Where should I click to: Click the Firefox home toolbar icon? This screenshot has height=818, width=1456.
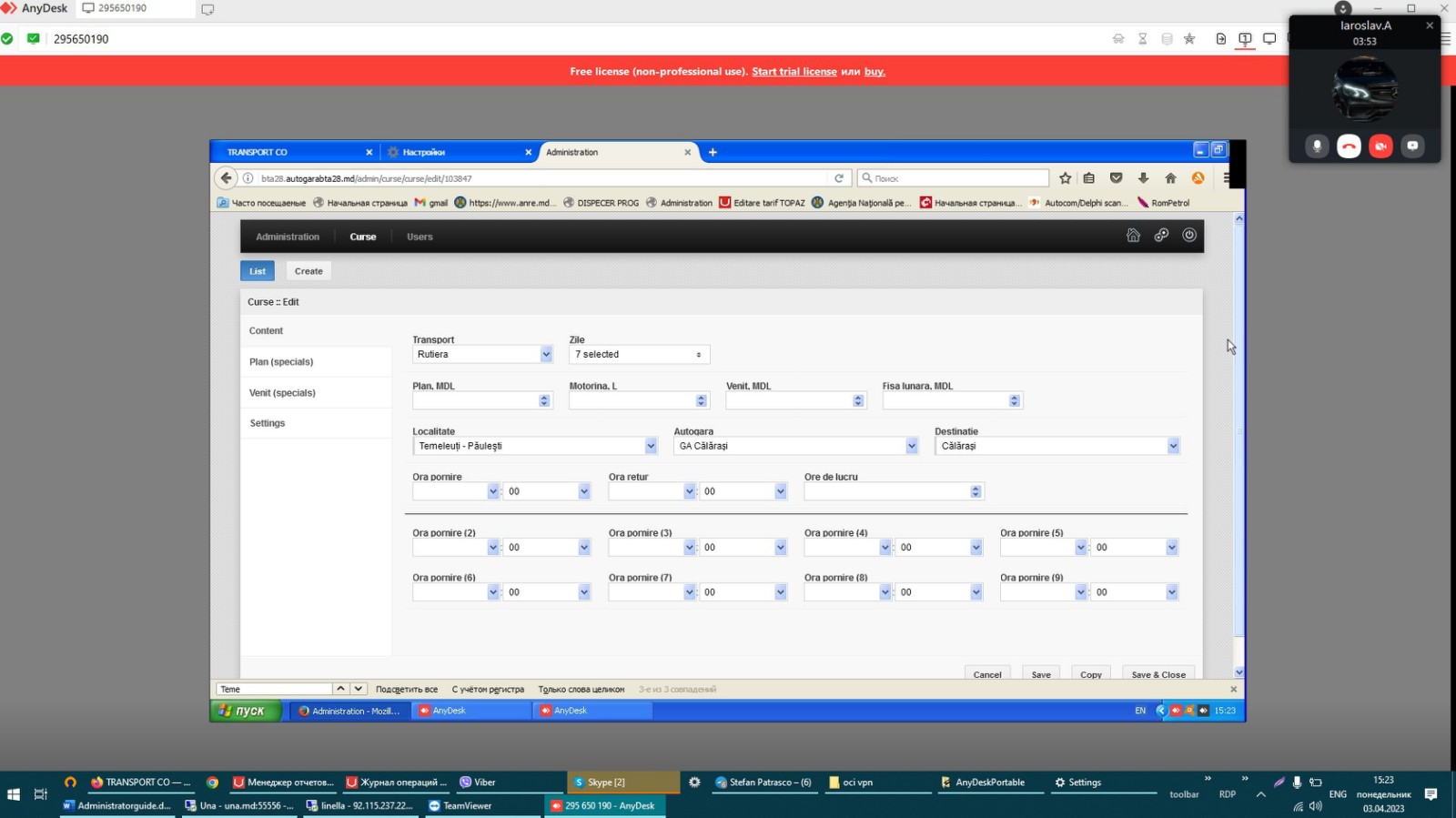1170,178
